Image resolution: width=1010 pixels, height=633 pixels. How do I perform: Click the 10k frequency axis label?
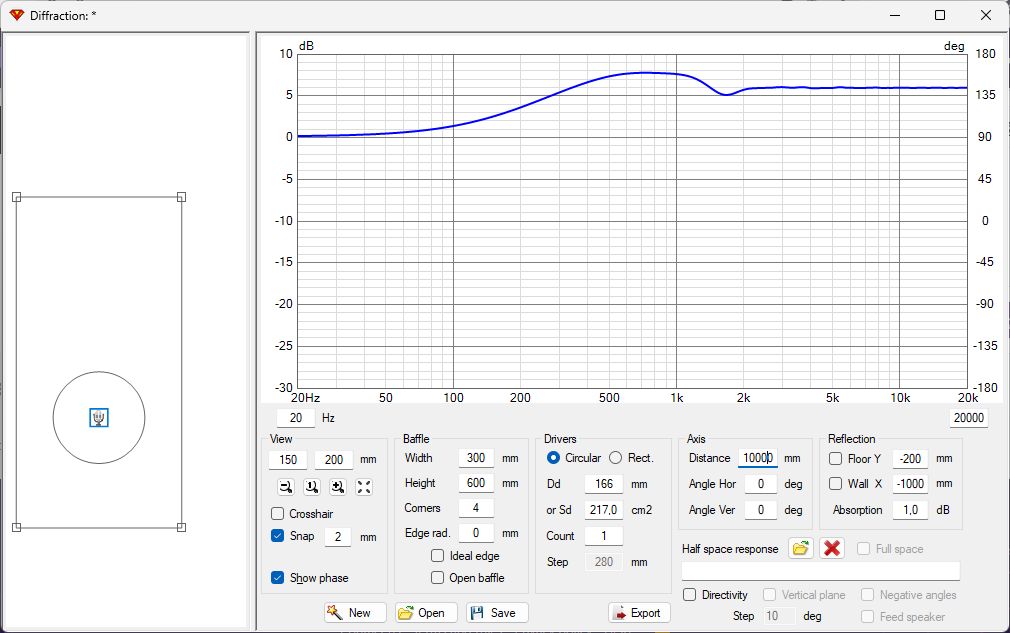click(900, 398)
